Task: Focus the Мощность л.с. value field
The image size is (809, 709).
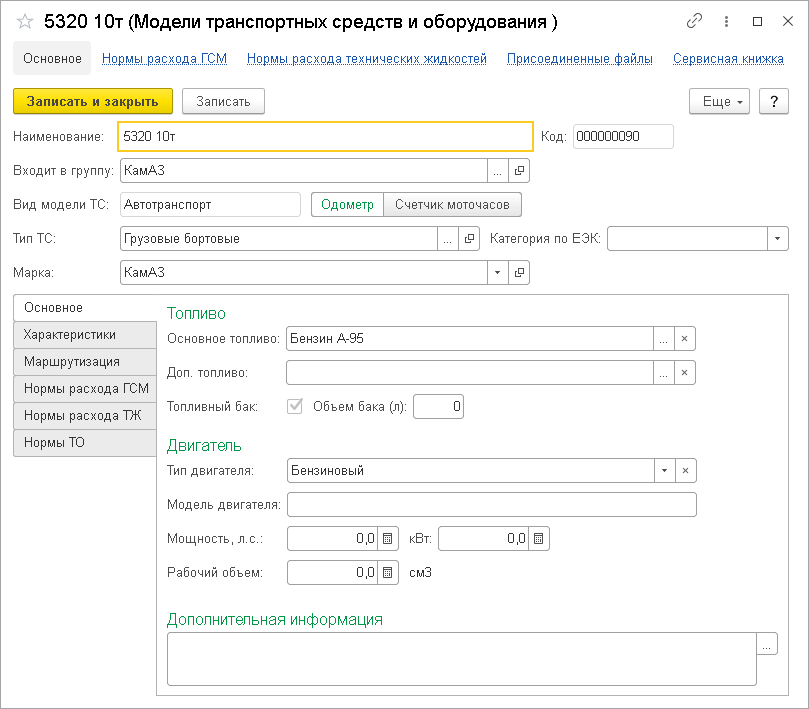Action: click(x=332, y=539)
